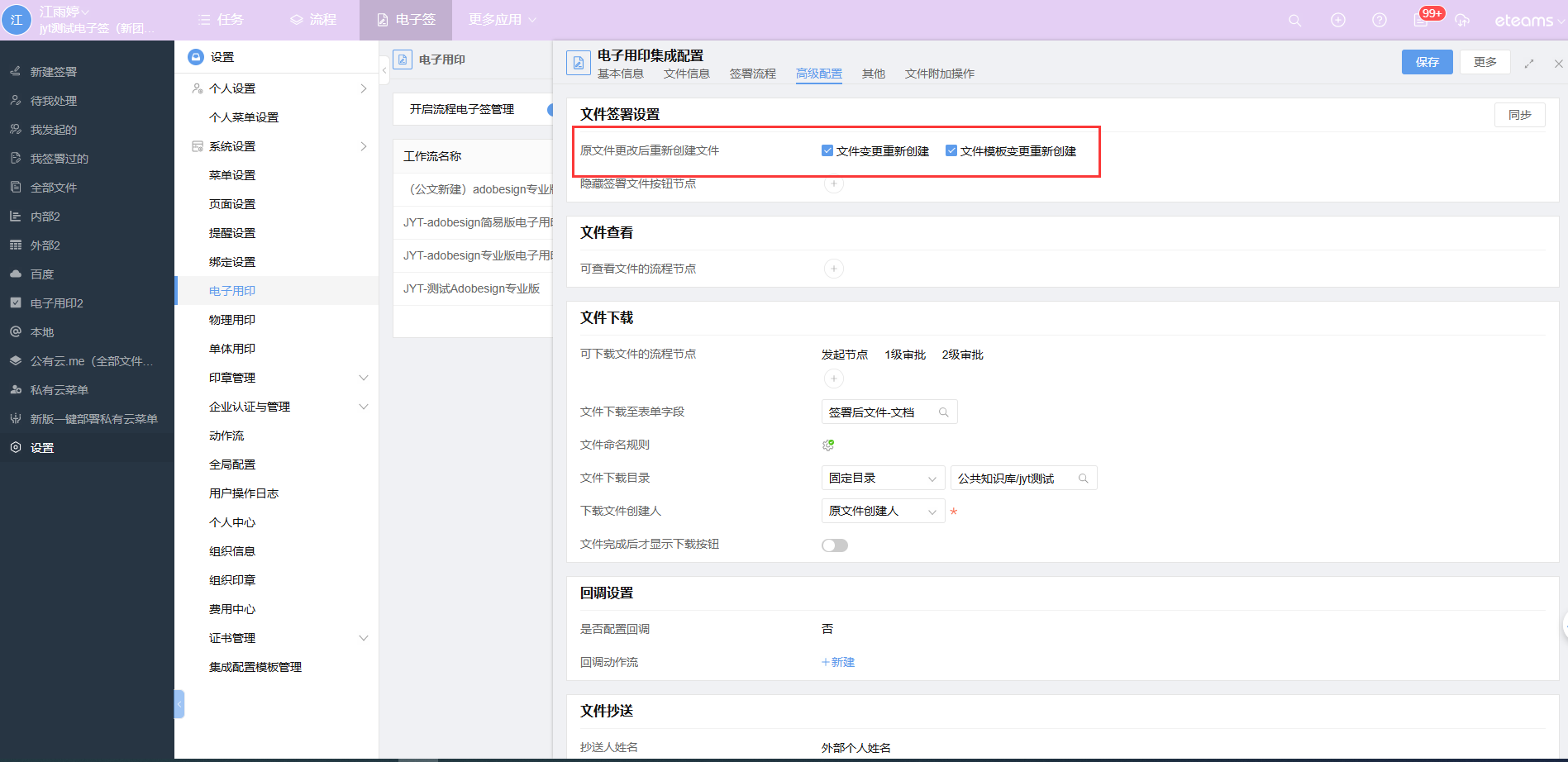The width and height of the screenshot is (1568, 762).
Task: Expand 系统设置 section arrow
Action: coord(363,146)
